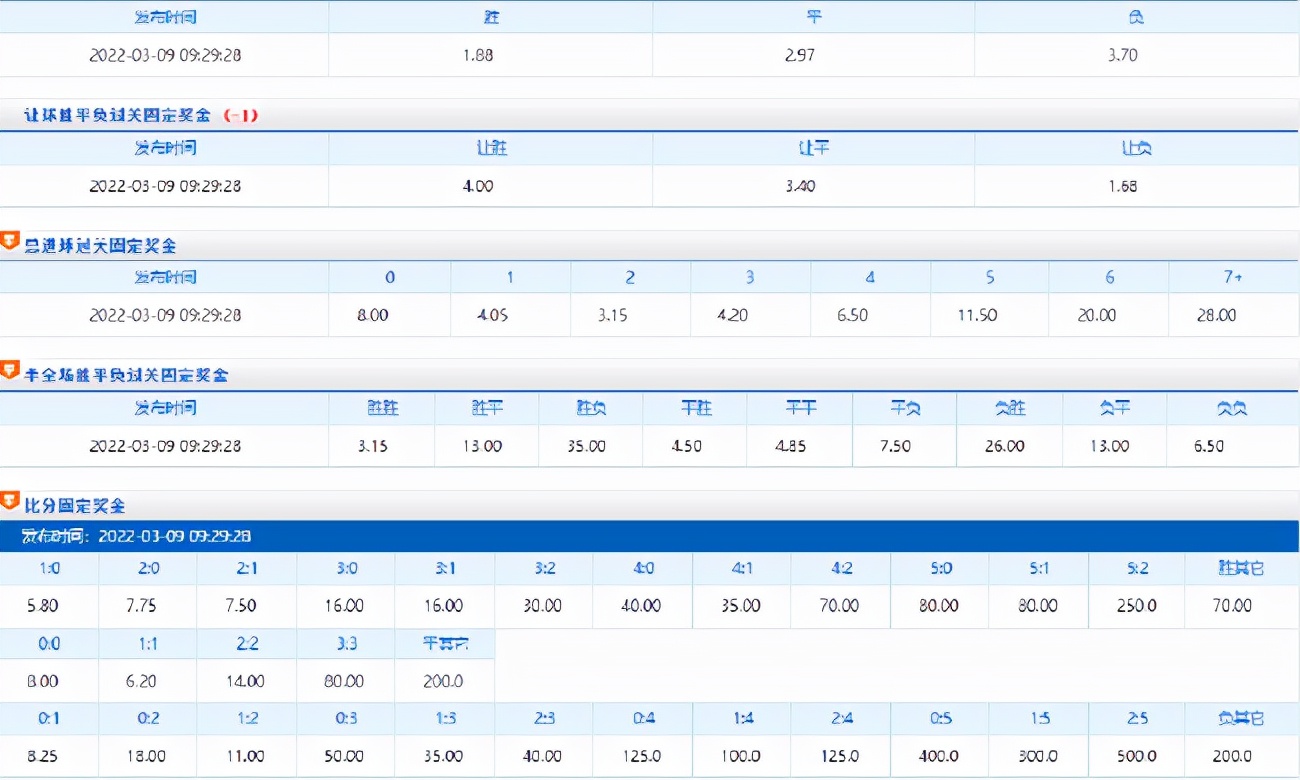The height and width of the screenshot is (780, 1300).
Task: Click the blue 发布时间 bar in 比分 section
Action: point(650,537)
